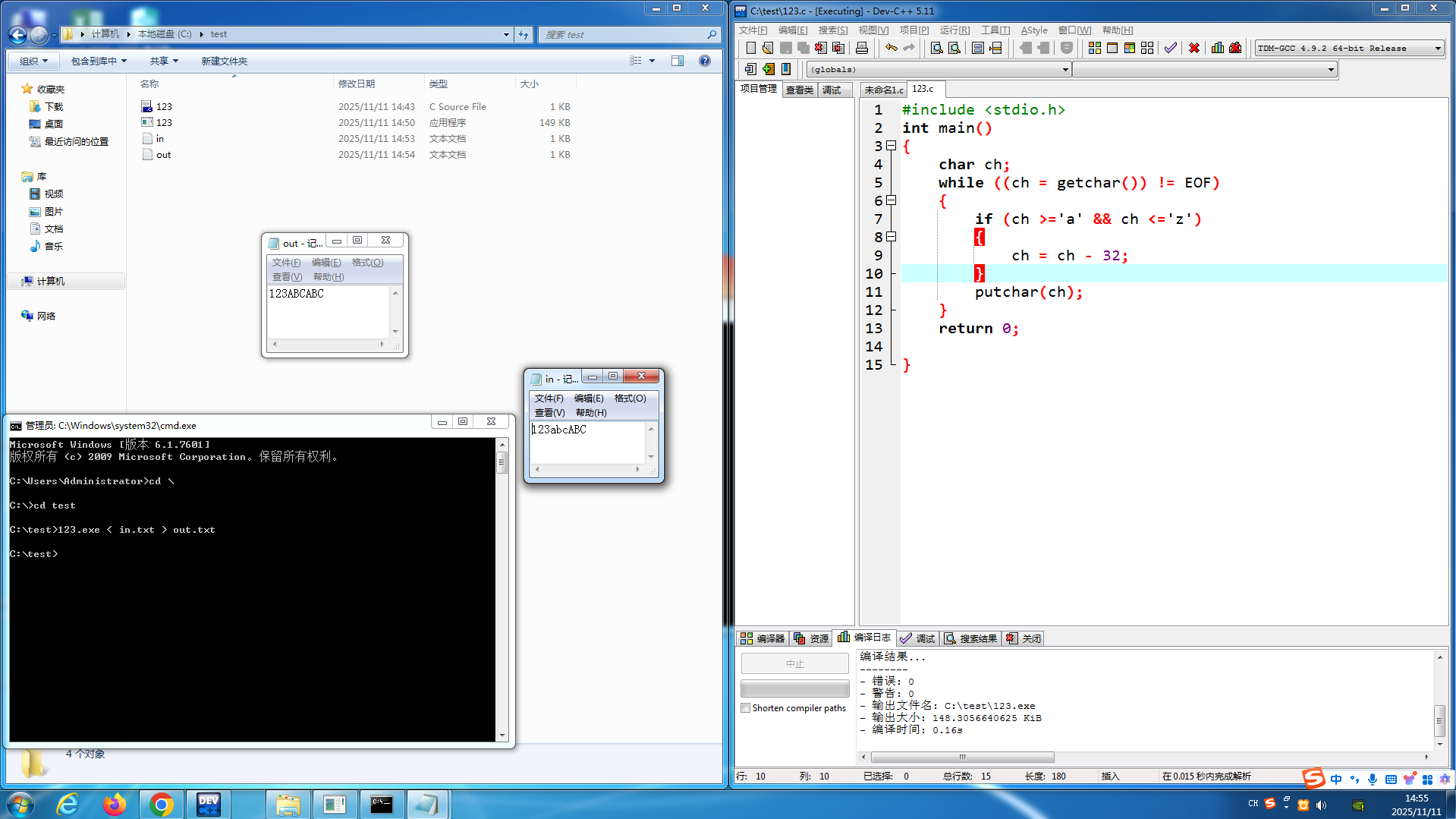Image resolution: width=1456 pixels, height=819 pixels.
Task: Click the Close all files icon
Action: 838,48
